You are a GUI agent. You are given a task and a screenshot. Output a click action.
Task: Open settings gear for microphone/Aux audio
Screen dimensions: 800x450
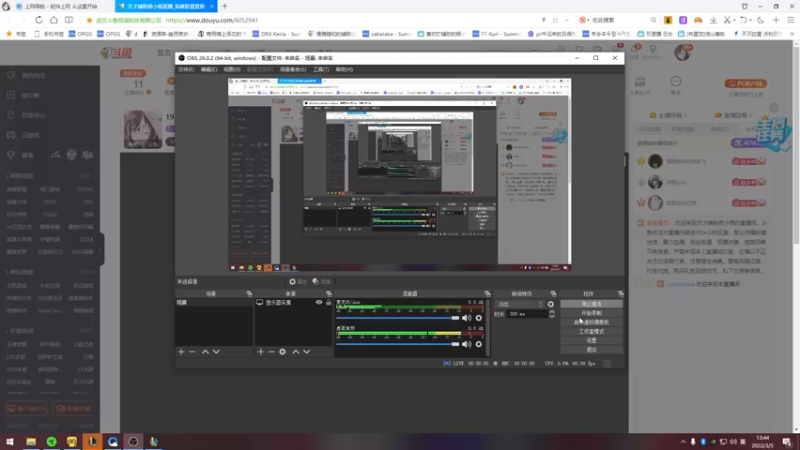tap(479, 318)
